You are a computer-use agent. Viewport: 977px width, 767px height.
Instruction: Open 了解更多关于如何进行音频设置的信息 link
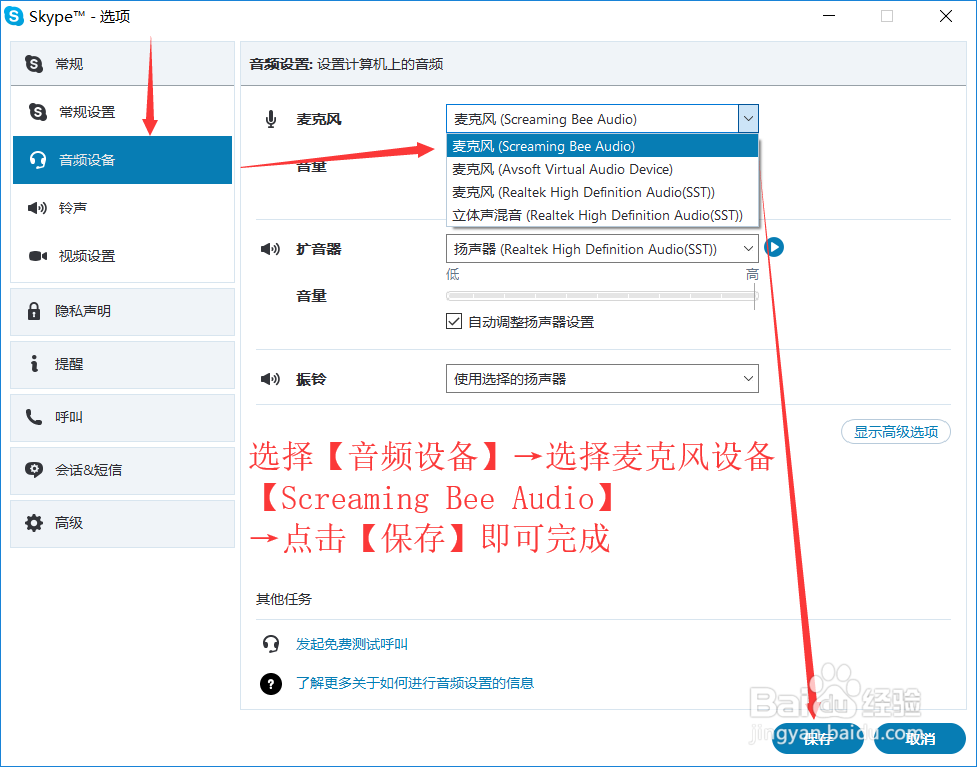415,683
